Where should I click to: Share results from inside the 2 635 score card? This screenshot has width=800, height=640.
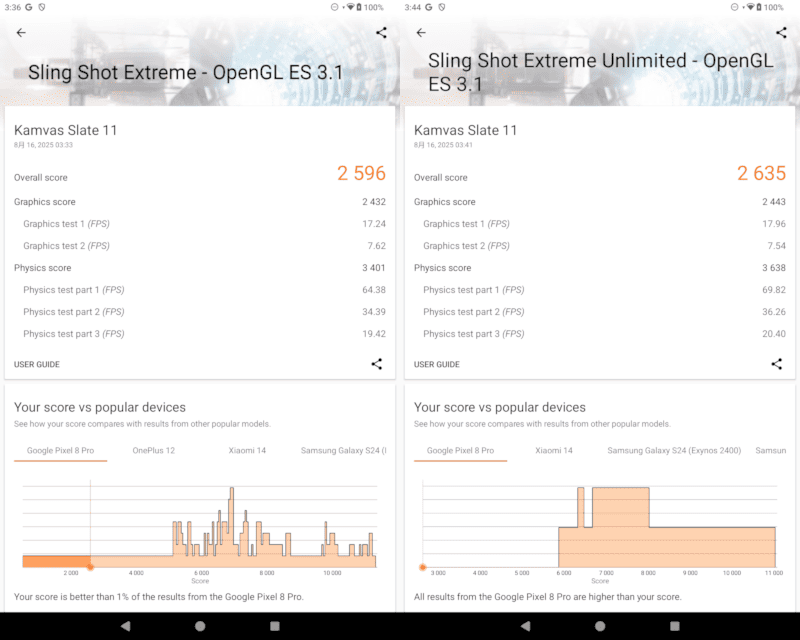coord(777,364)
